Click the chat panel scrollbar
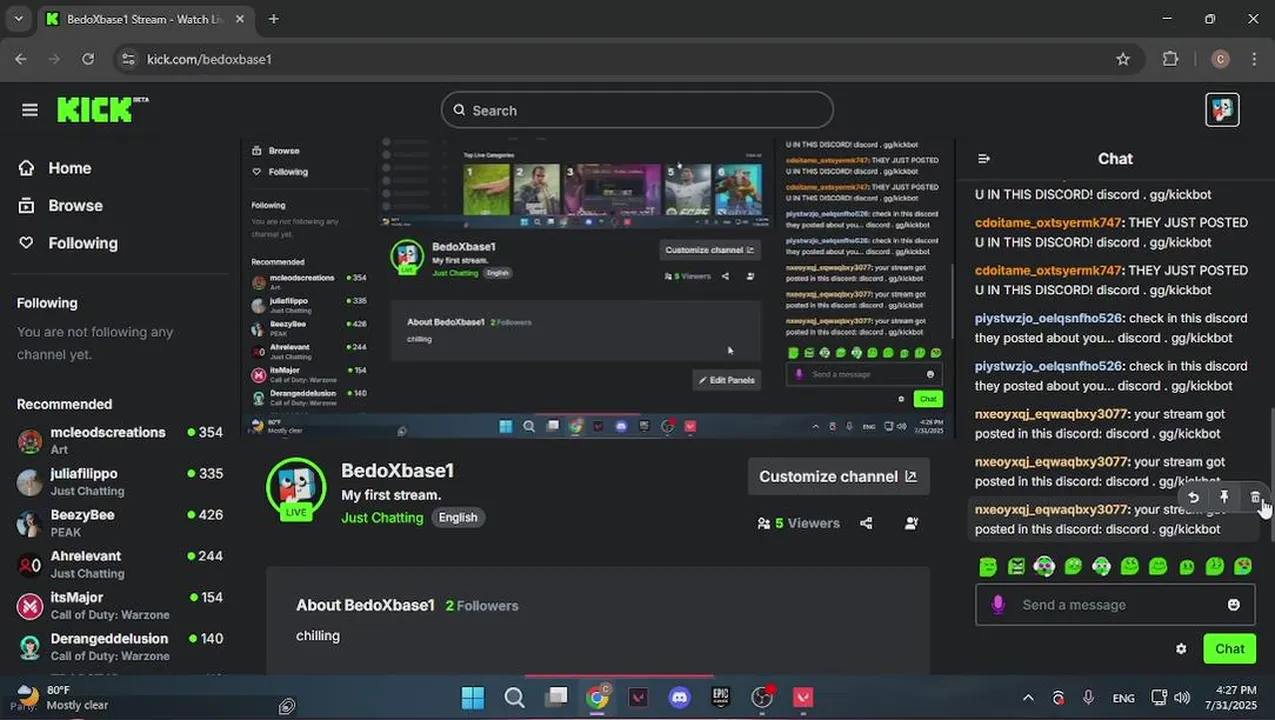1275x720 pixels. tap(1271, 474)
